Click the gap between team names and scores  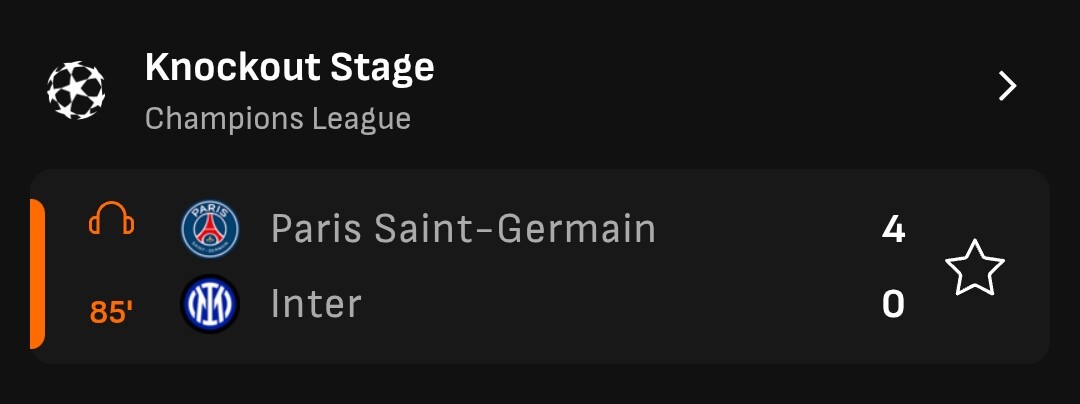tap(765, 266)
